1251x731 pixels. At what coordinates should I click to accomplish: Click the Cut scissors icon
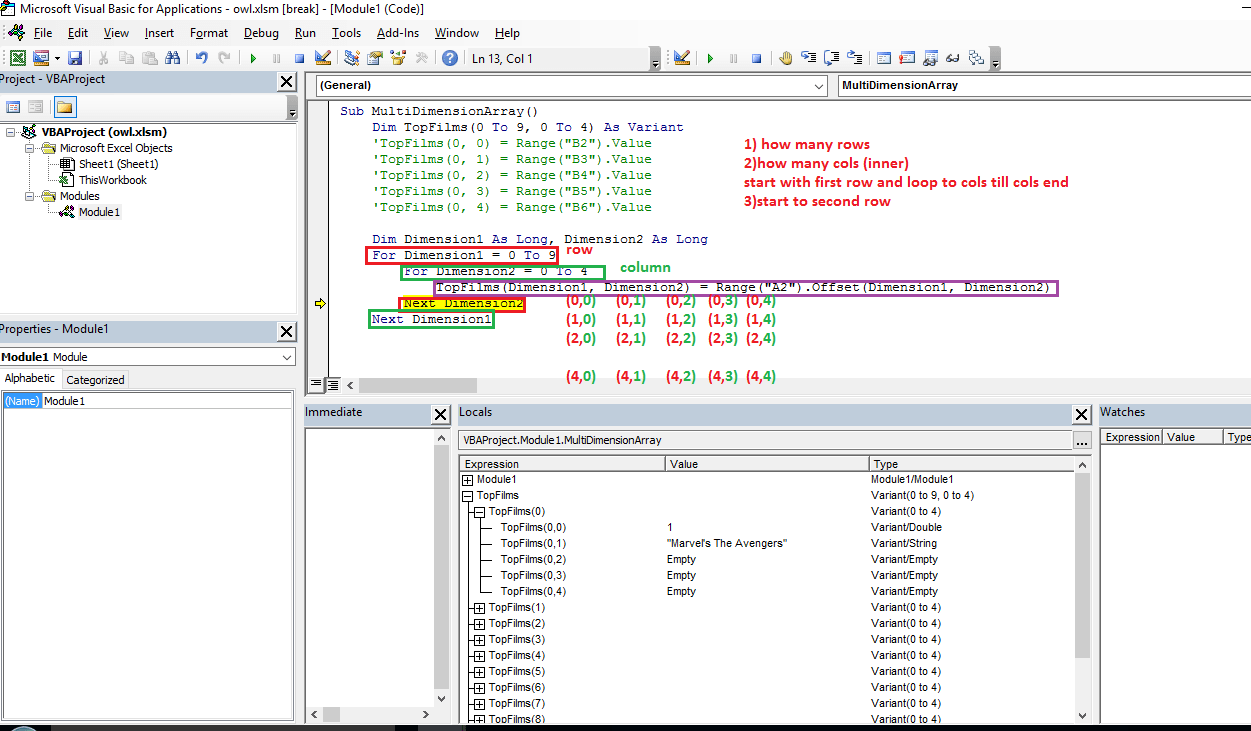tap(103, 58)
